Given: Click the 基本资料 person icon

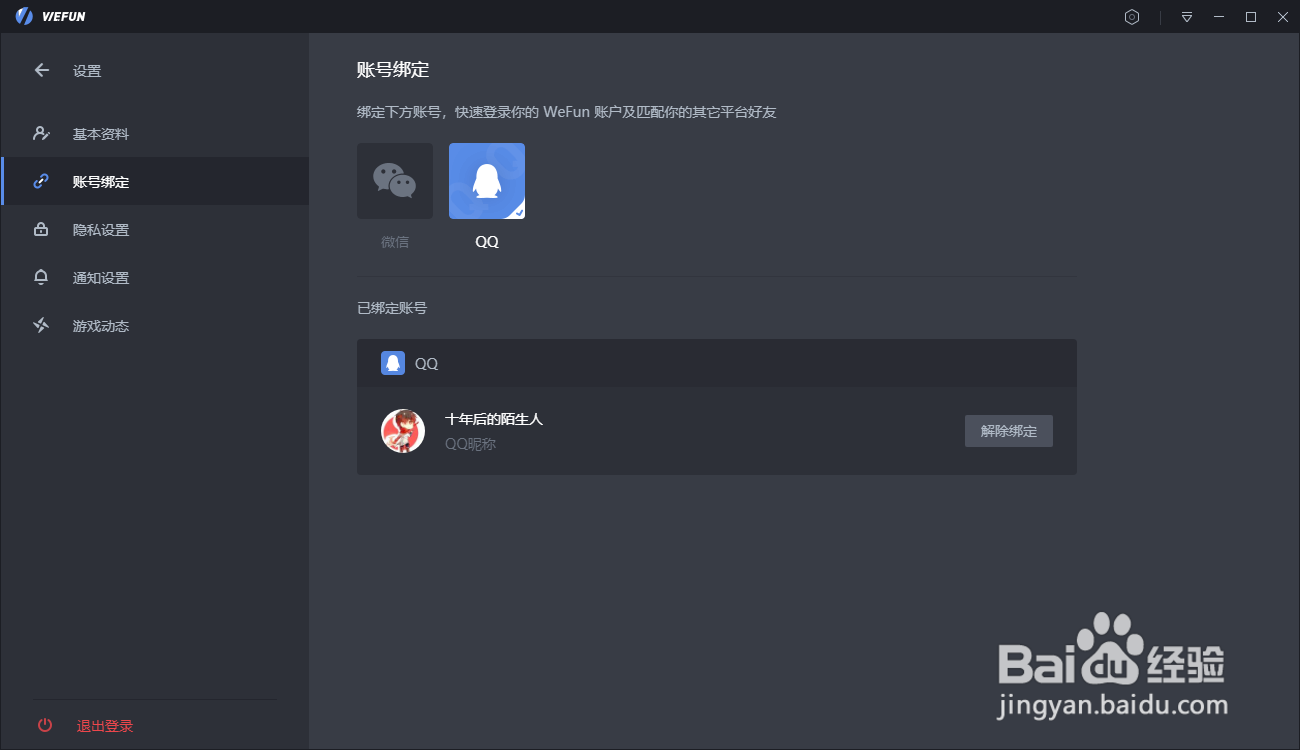Looking at the screenshot, I should pos(41,134).
